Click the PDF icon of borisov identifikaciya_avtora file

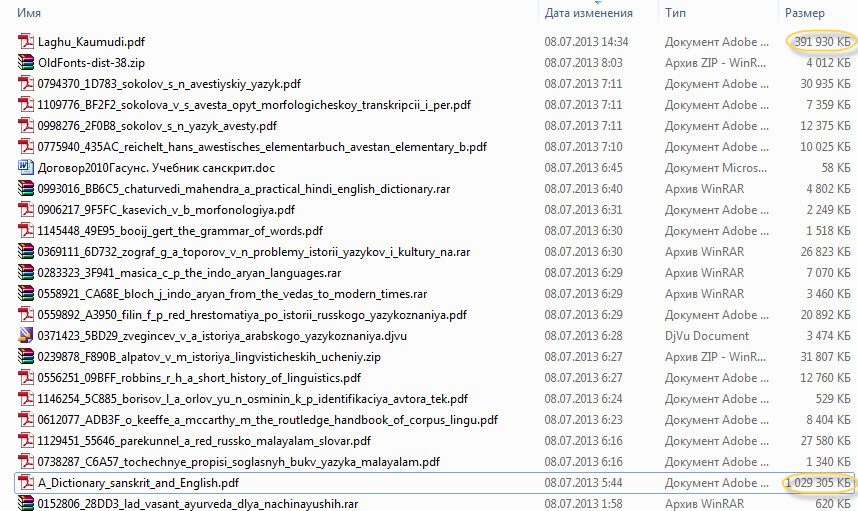tap(26, 399)
